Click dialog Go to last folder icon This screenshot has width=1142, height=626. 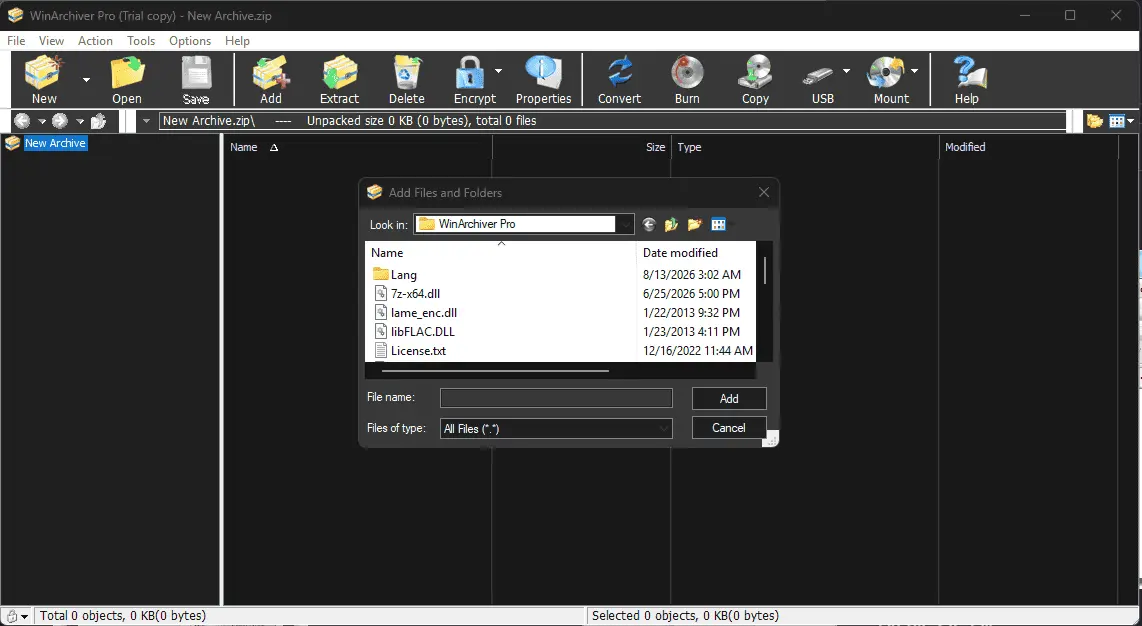click(649, 224)
